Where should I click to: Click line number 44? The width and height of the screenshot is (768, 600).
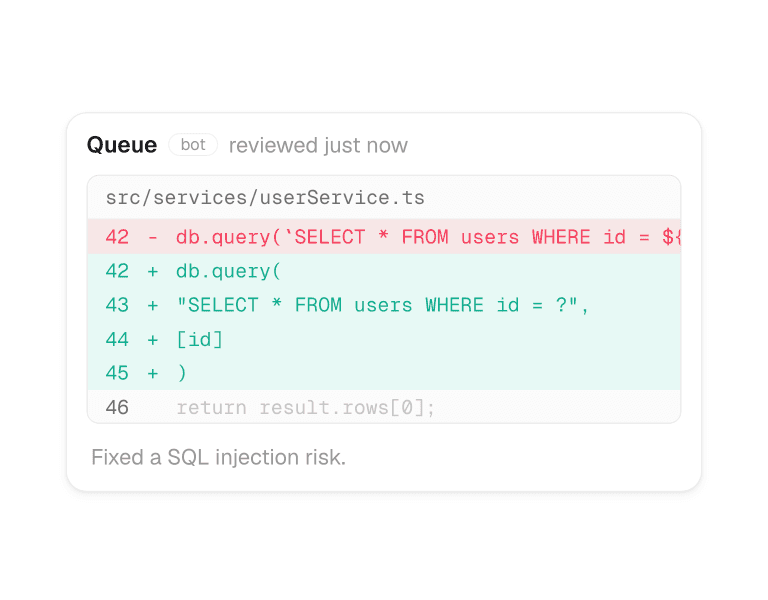point(117,339)
